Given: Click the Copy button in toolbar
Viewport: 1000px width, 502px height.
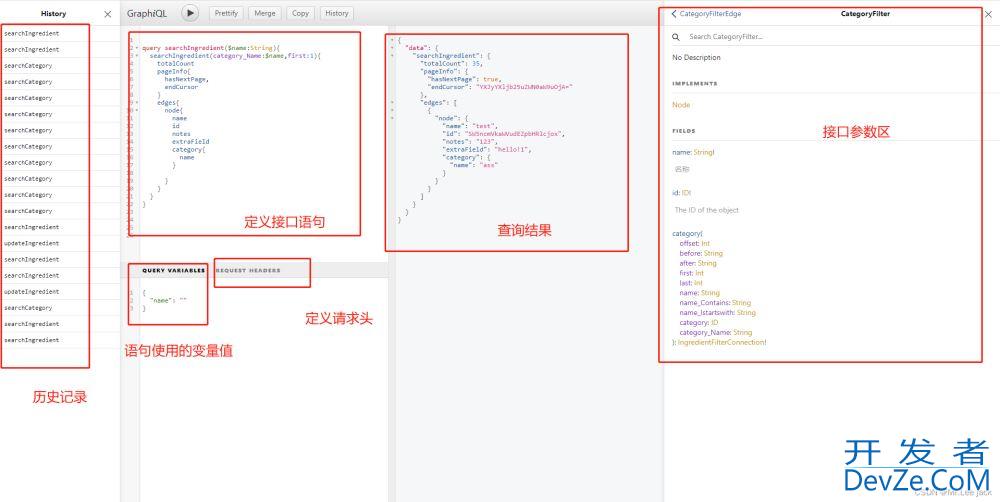Looking at the screenshot, I should pyautogui.click(x=300, y=13).
